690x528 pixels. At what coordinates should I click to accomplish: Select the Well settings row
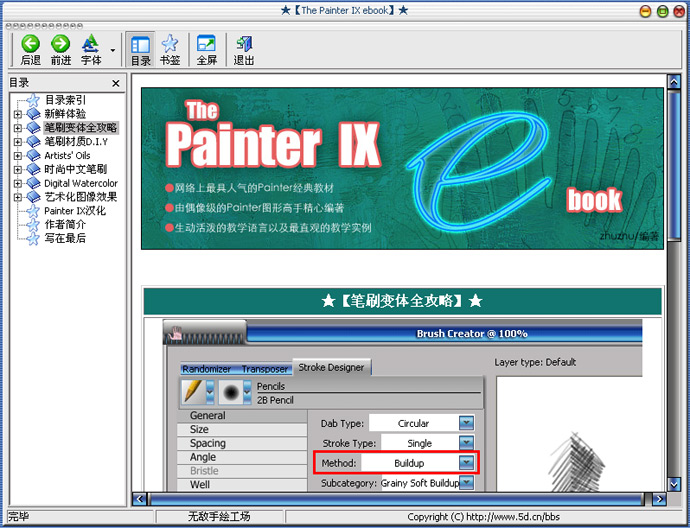(242, 484)
